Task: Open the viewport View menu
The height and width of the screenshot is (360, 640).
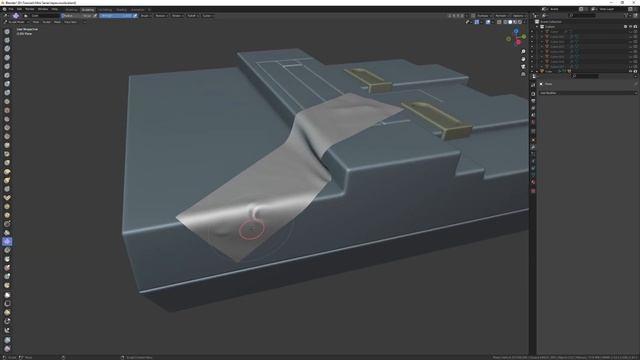Action: pos(36,22)
